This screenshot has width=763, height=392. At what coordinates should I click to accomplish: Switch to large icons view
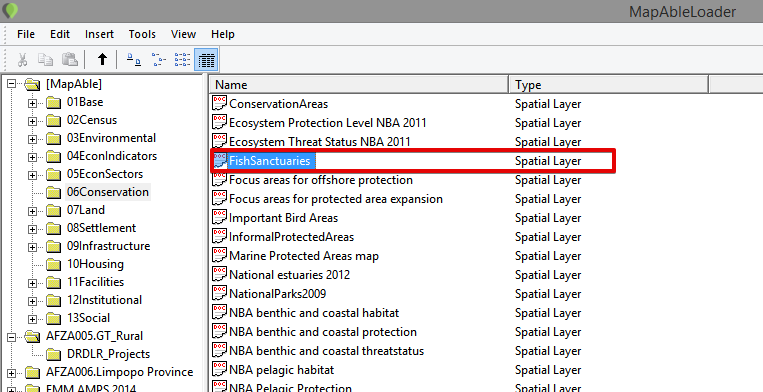134,59
